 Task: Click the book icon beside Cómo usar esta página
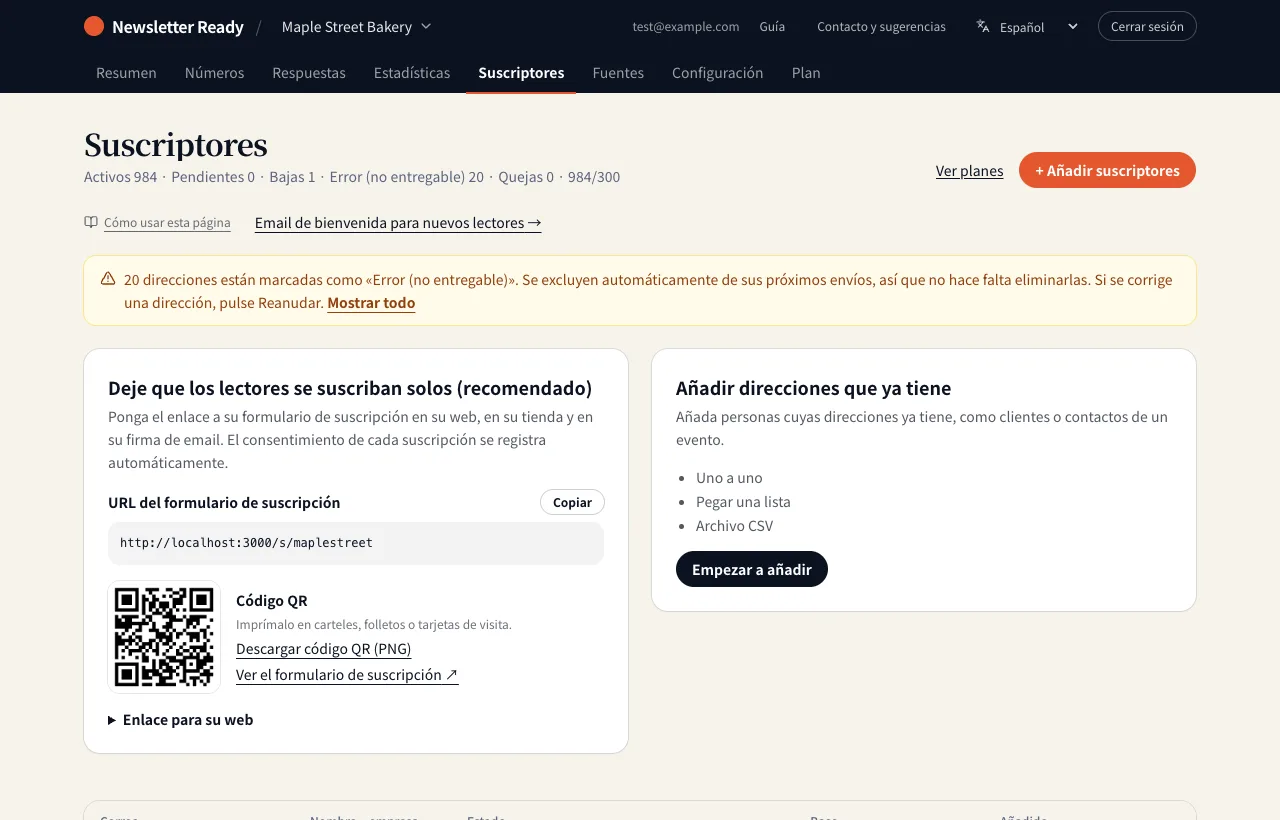[x=91, y=222]
